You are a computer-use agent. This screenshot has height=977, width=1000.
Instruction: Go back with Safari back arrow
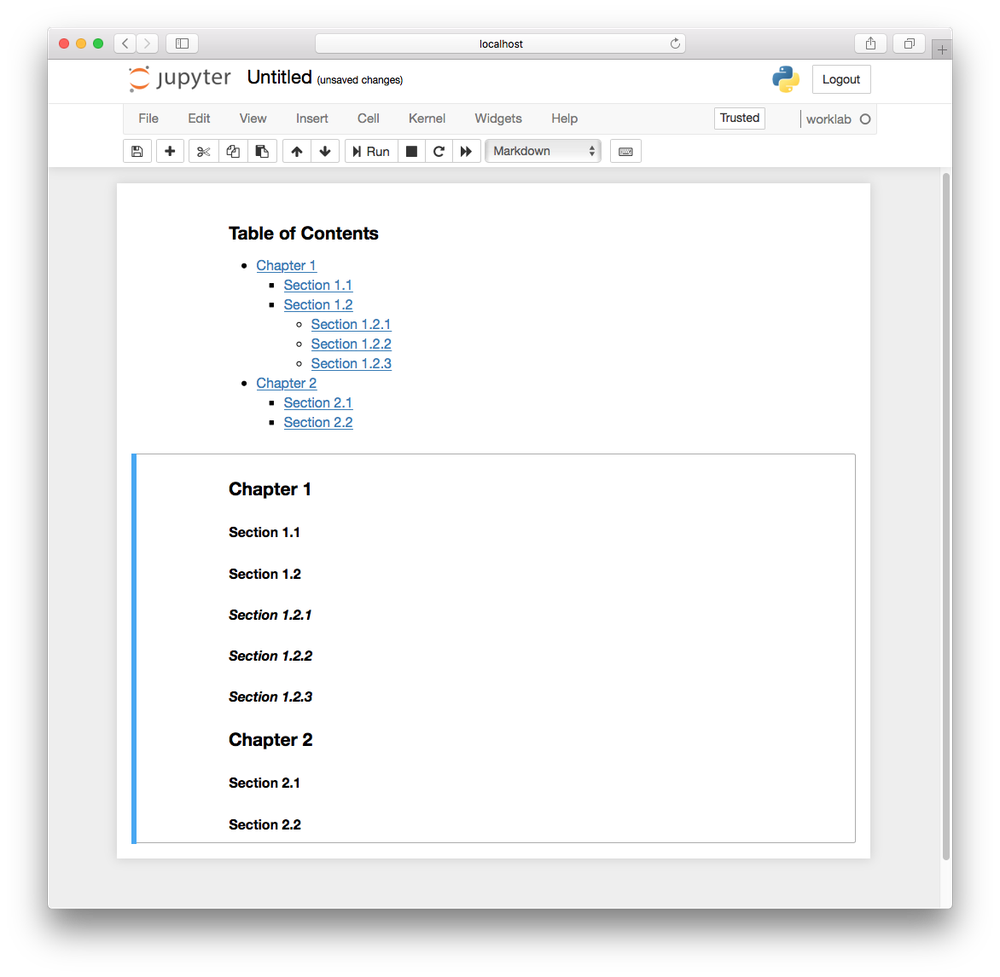[x=125, y=43]
